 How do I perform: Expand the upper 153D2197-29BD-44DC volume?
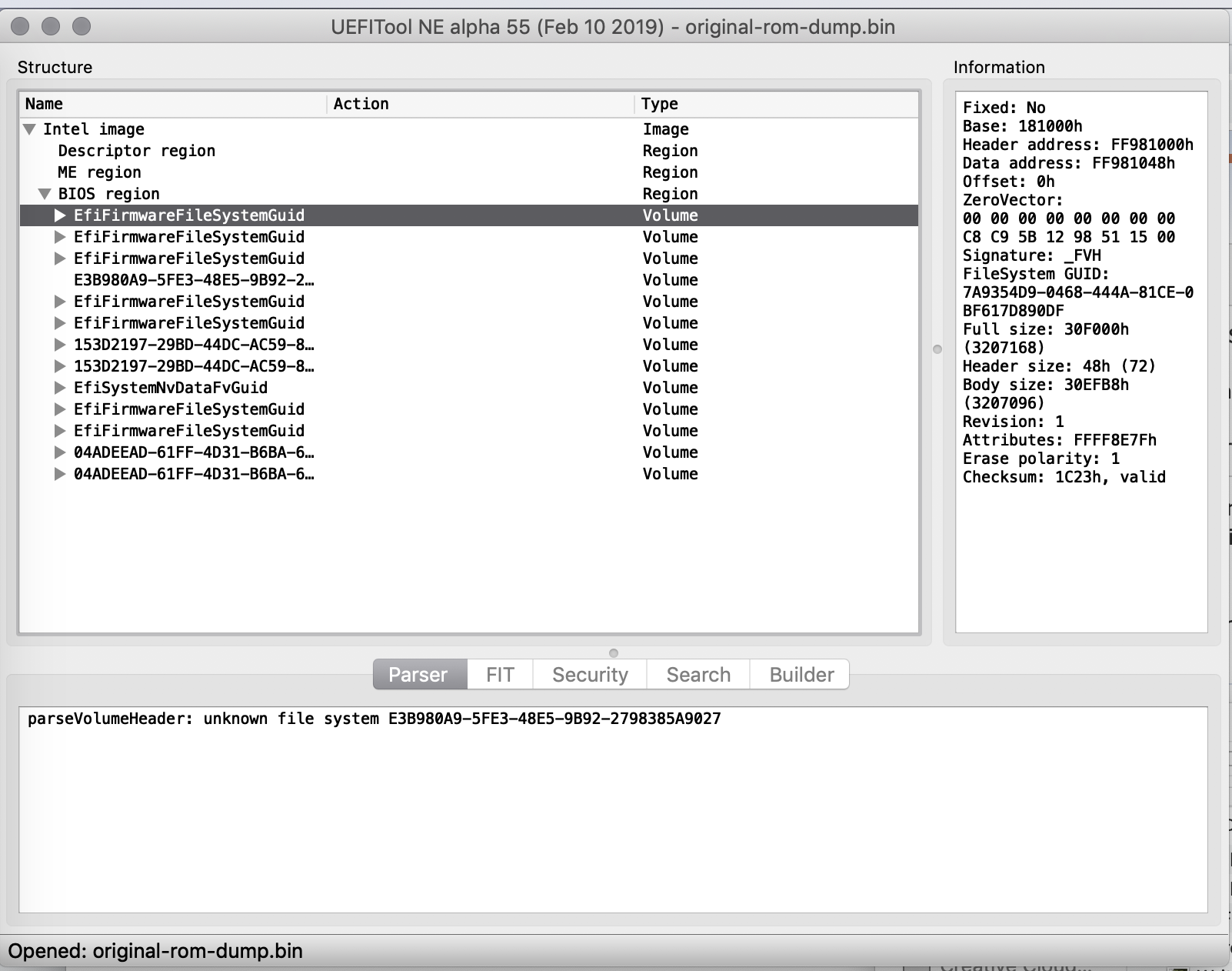(60, 345)
